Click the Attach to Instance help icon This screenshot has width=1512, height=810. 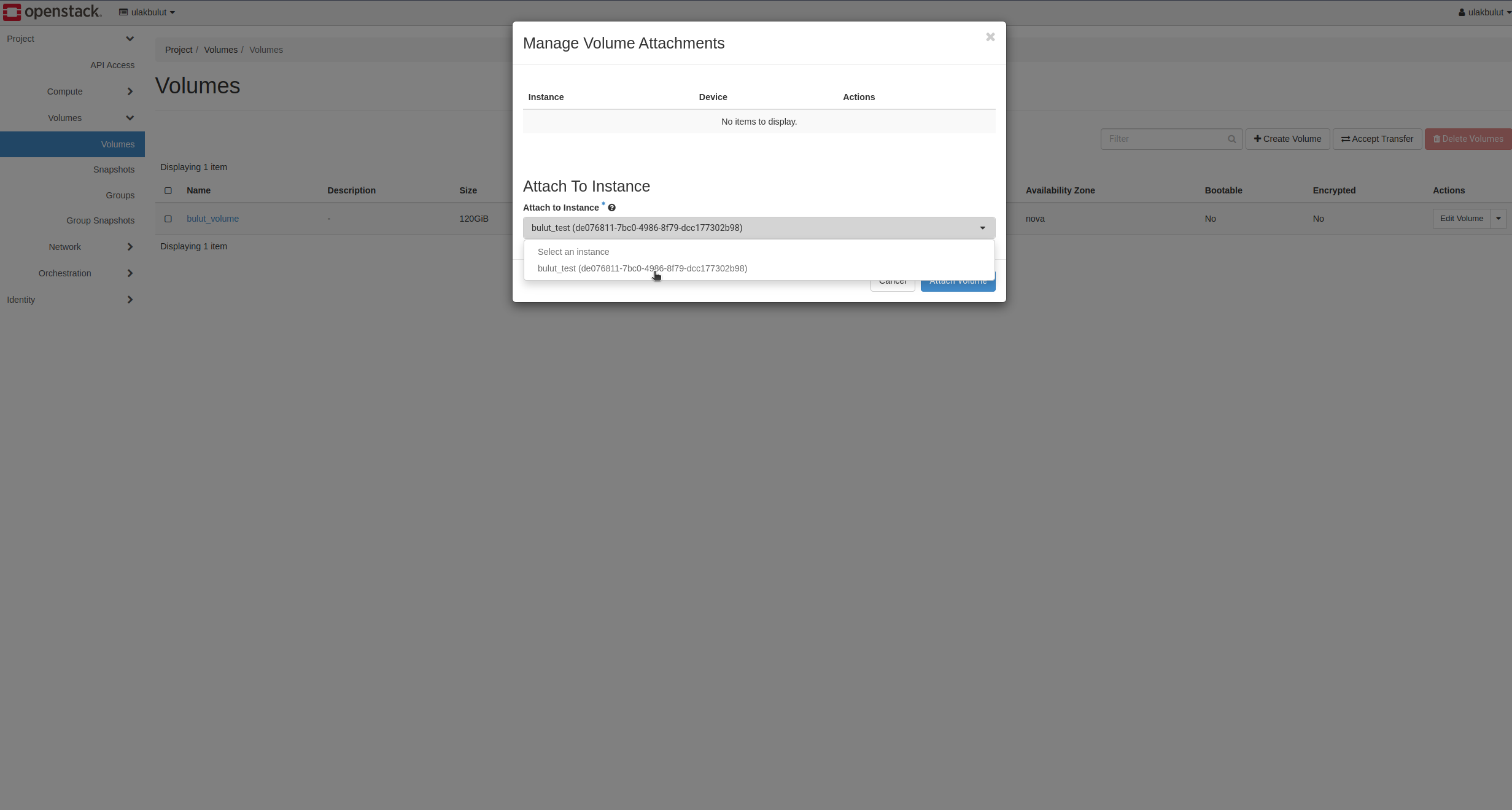tap(611, 208)
